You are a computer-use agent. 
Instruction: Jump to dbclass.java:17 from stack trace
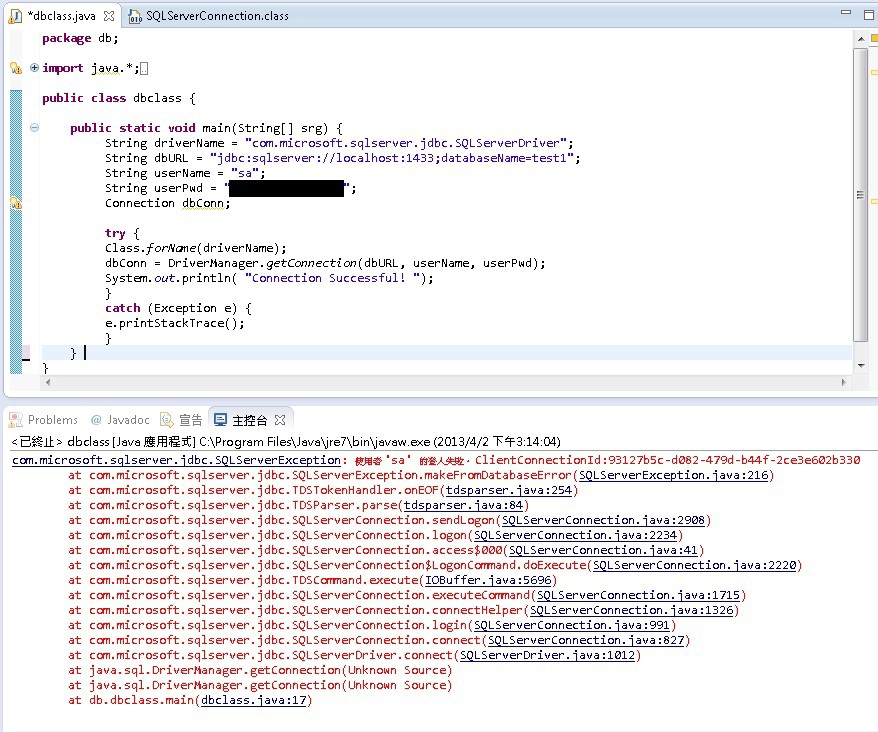254,700
